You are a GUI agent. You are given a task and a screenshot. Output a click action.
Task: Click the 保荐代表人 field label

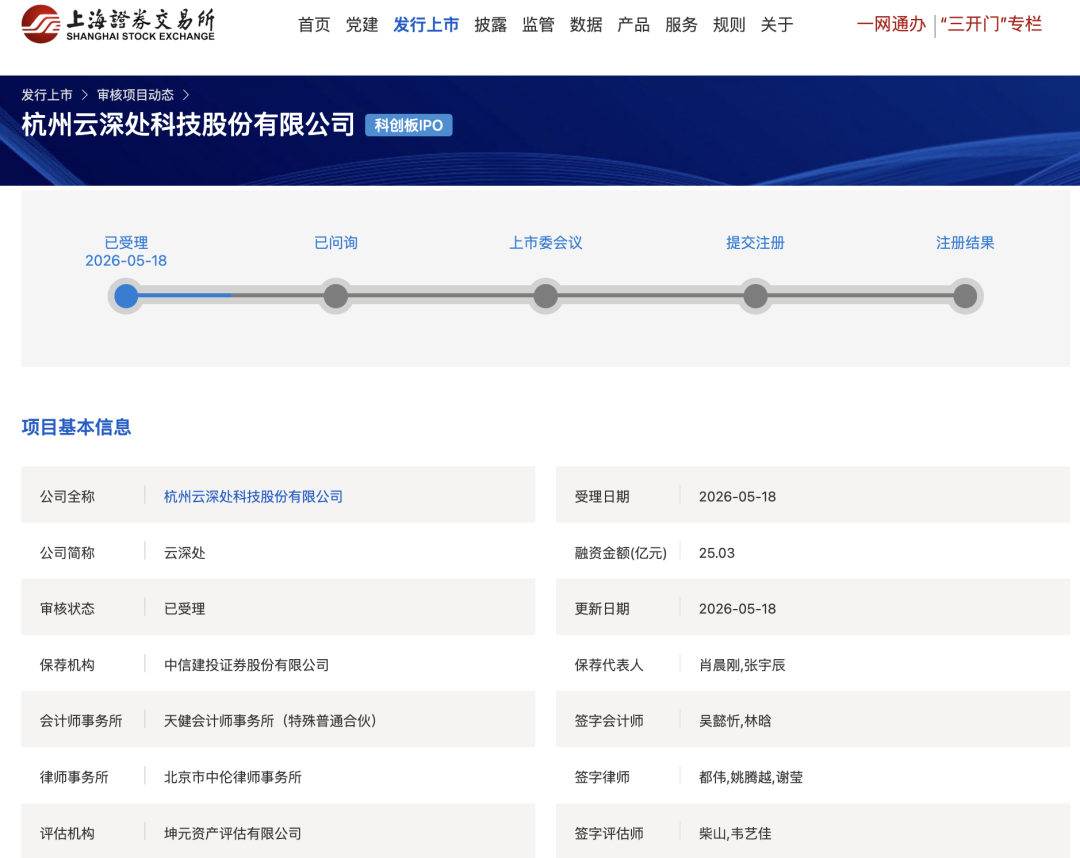pos(609,665)
